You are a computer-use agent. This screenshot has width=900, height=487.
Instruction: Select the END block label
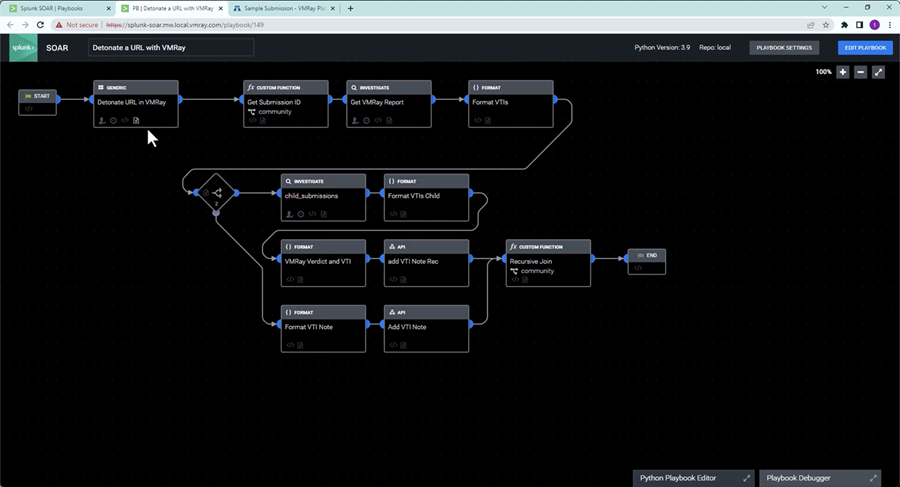point(651,255)
